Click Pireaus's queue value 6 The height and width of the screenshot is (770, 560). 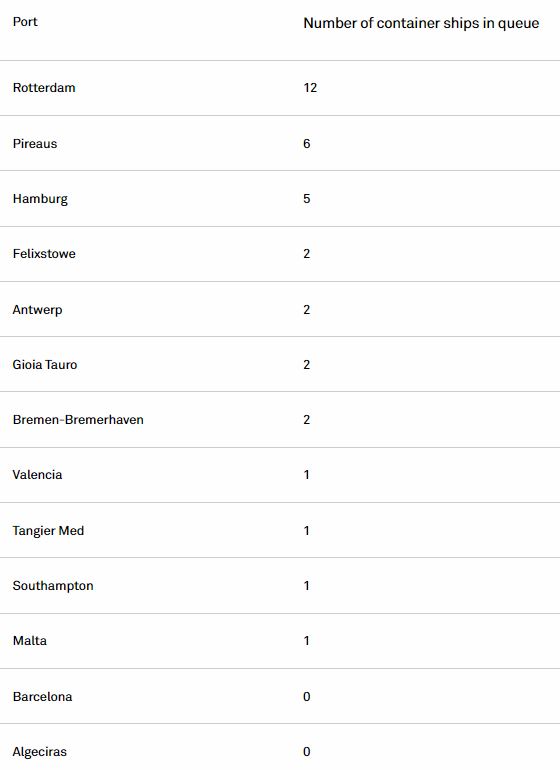[x=307, y=144]
